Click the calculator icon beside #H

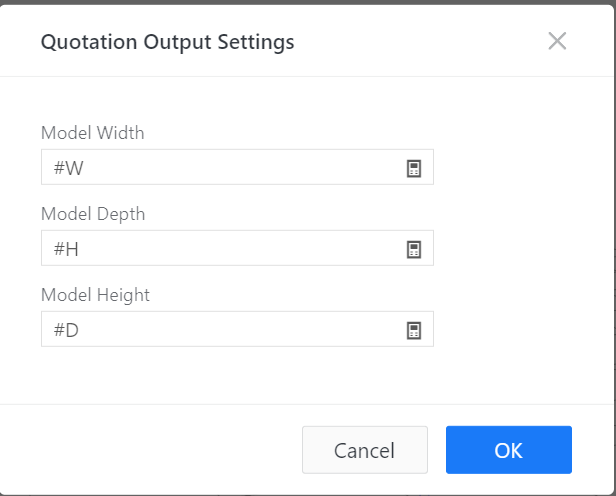click(x=414, y=249)
